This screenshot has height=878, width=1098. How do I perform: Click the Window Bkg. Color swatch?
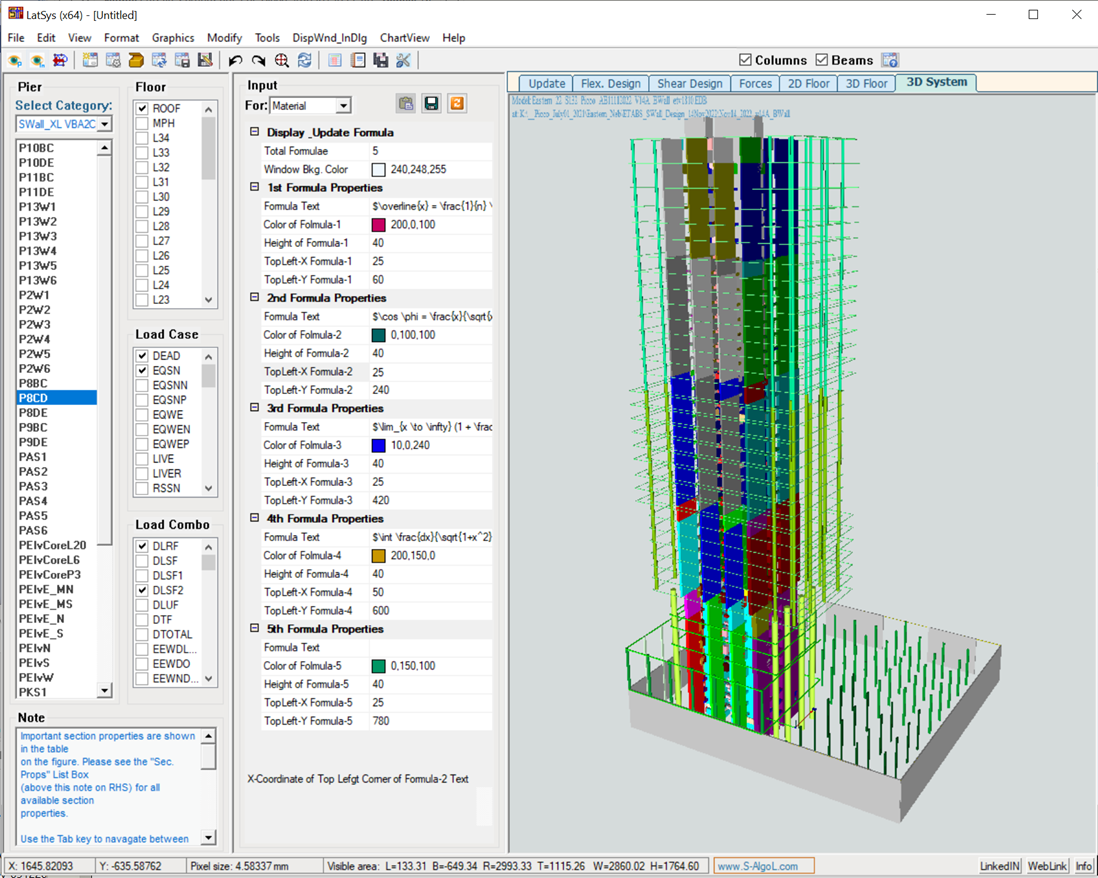[x=378, y=169]
